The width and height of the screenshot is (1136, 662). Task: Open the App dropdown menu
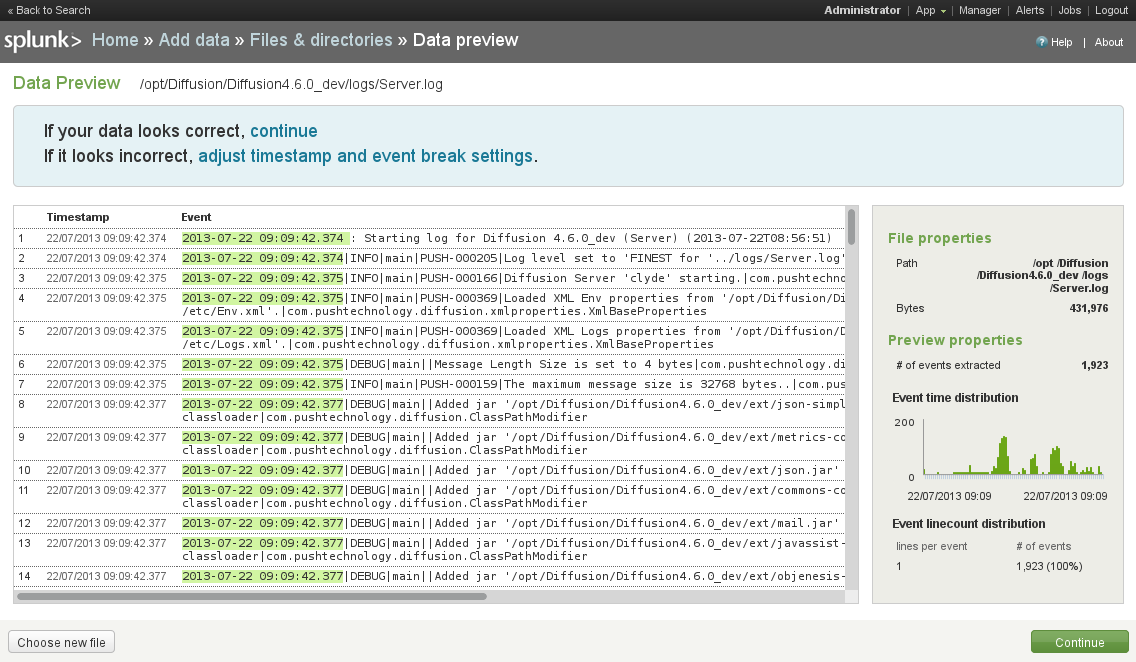[x=931, y=10]
